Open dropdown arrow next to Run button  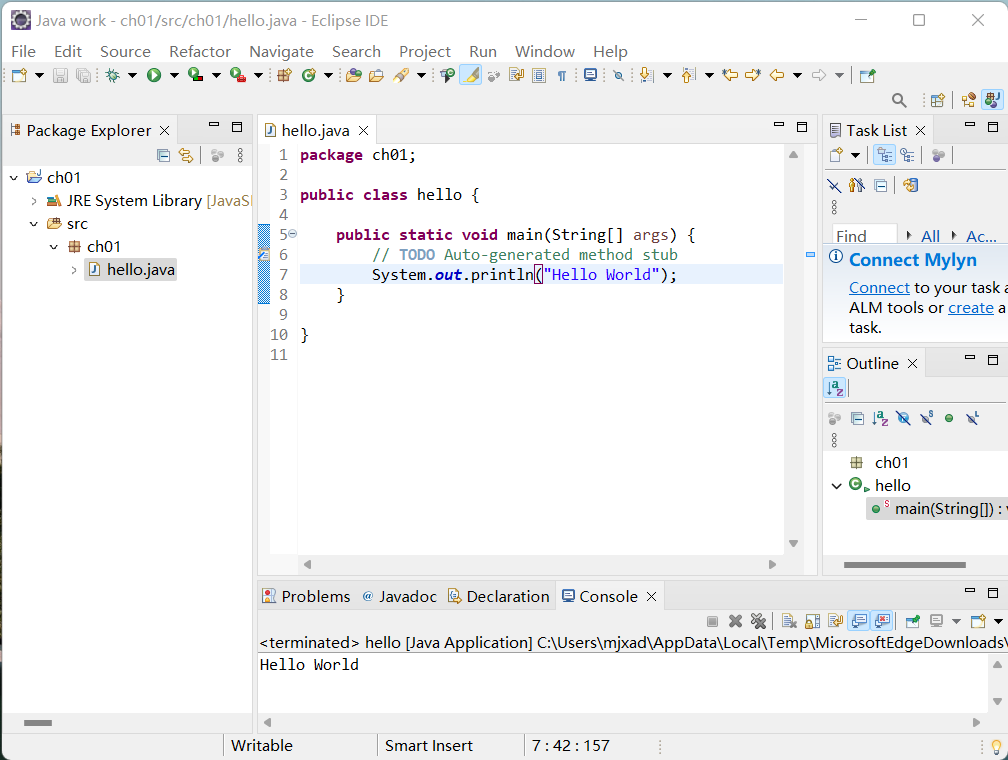click(174, 75)
